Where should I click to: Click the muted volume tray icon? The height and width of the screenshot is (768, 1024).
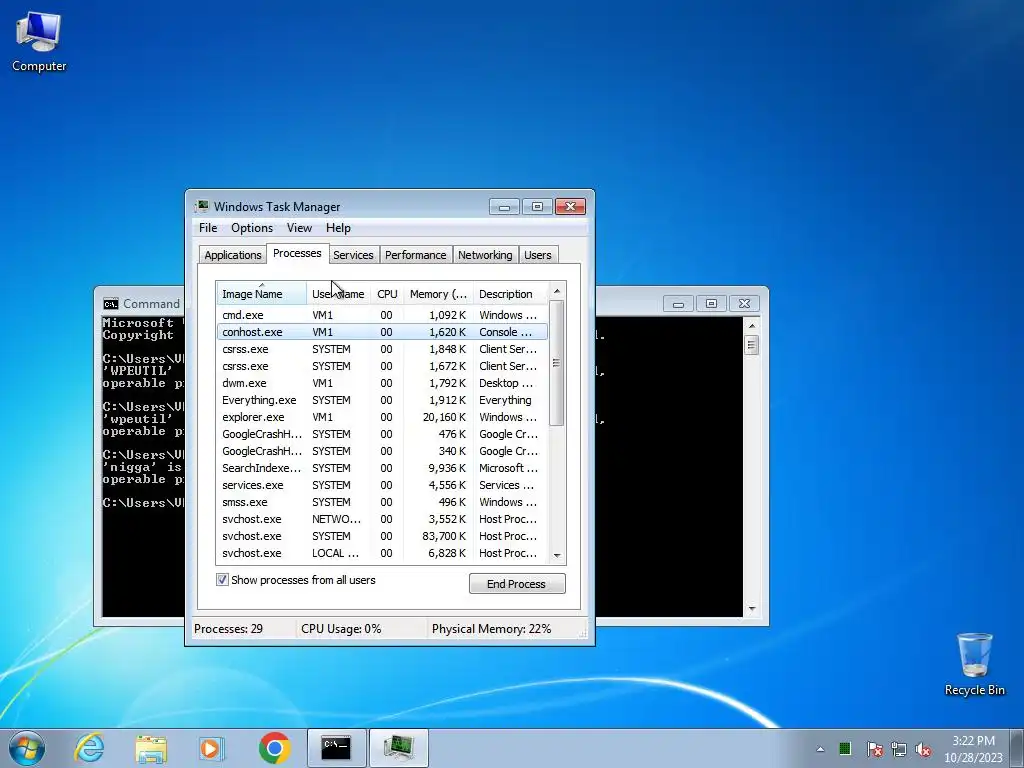tap(923, 749)
